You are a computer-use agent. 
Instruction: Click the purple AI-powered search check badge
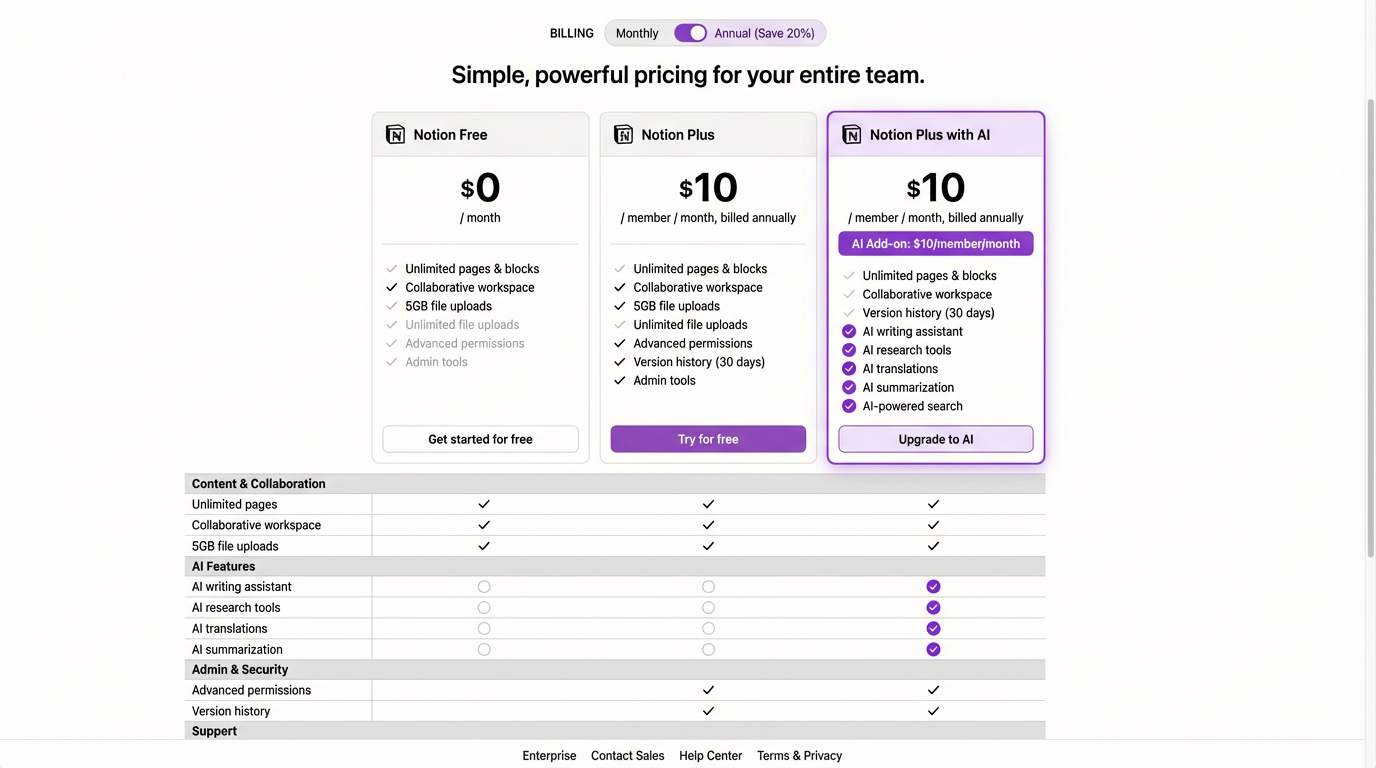tap(848, 405)
